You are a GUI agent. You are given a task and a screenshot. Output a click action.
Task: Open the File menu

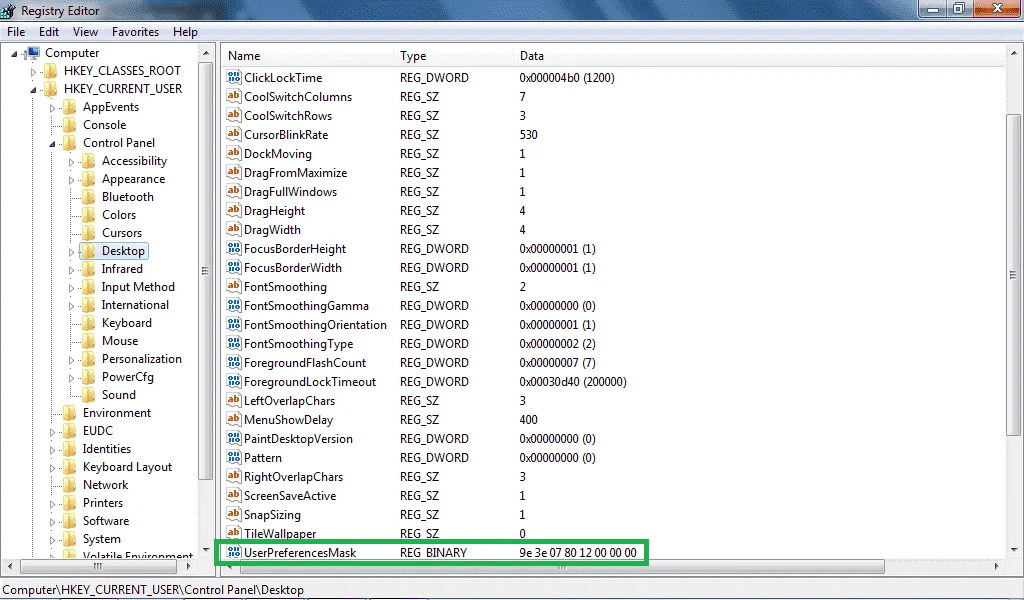point(16,31)
